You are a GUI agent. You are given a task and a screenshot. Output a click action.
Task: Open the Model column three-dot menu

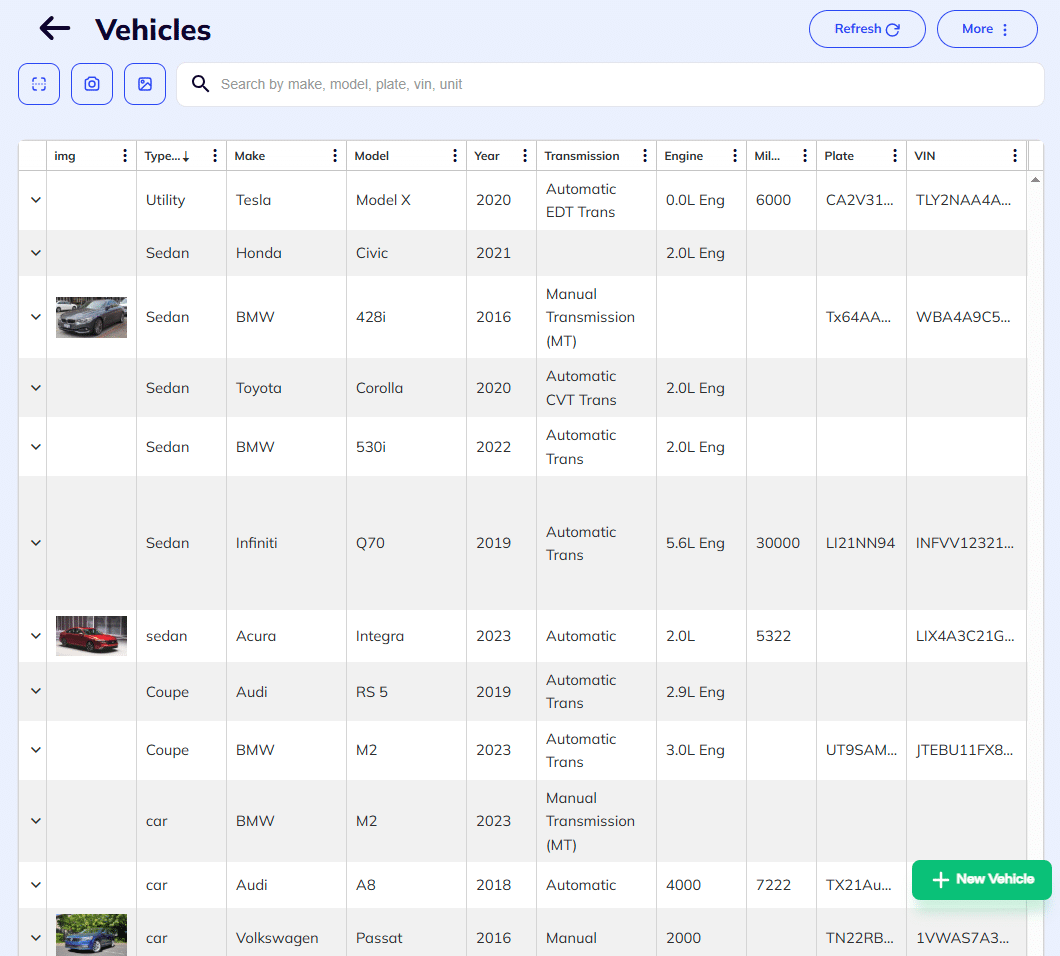(x=455, y=156)
